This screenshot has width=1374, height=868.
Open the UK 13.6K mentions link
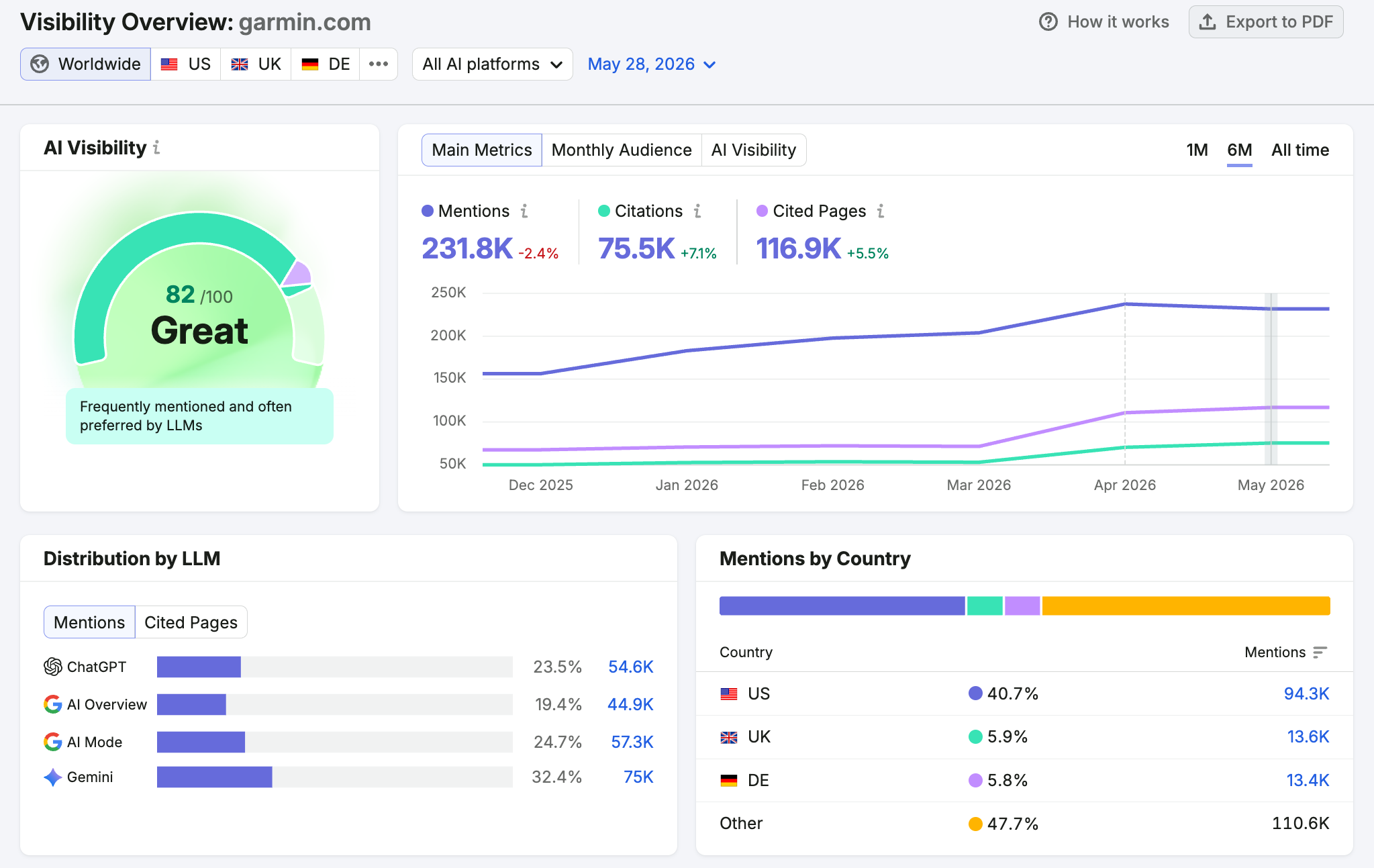1308,736
